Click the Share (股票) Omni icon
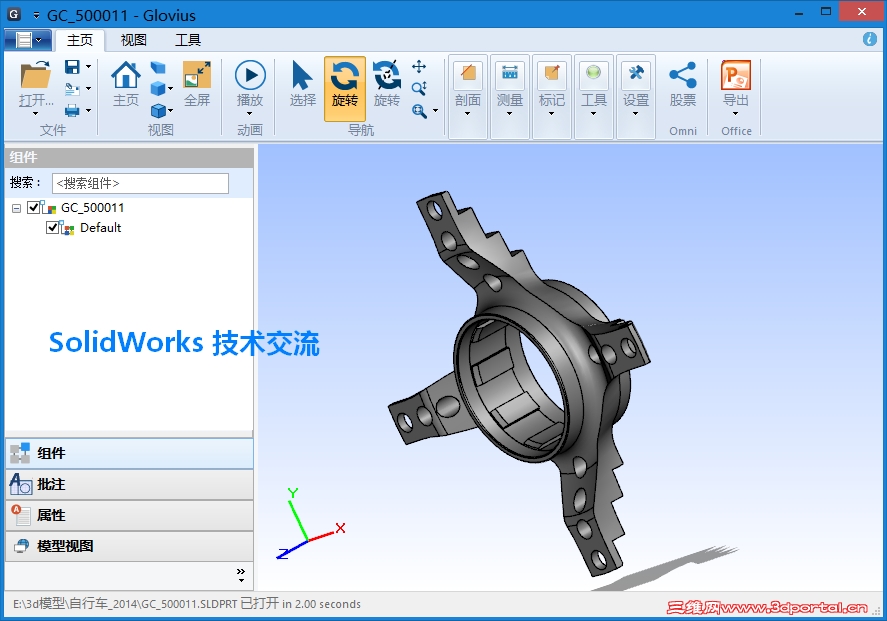The image size is (887, 621). (x=683, y=75)
